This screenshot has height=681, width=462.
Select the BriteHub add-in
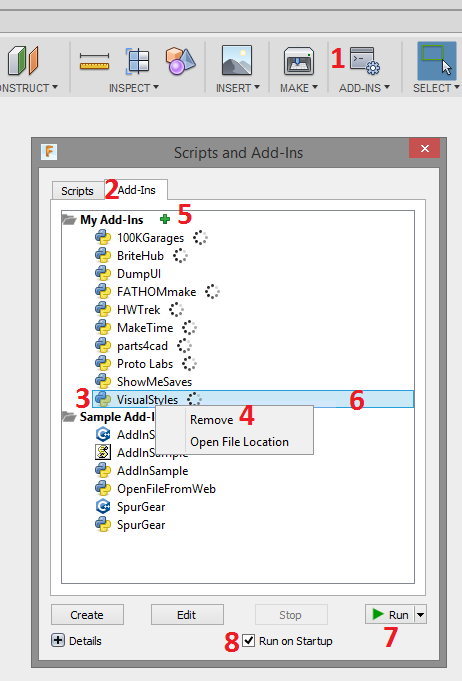140,255
